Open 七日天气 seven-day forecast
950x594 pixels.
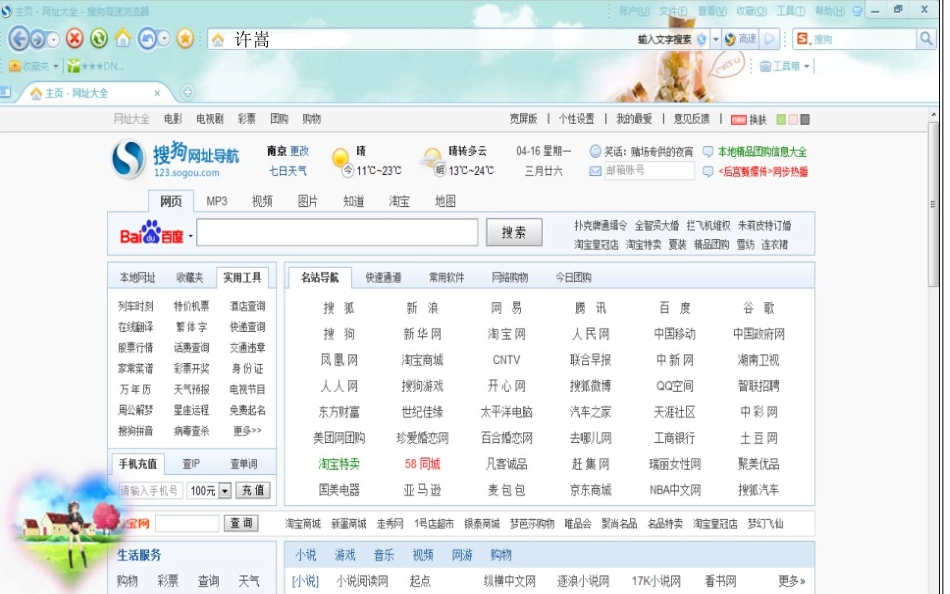point(288,171)
